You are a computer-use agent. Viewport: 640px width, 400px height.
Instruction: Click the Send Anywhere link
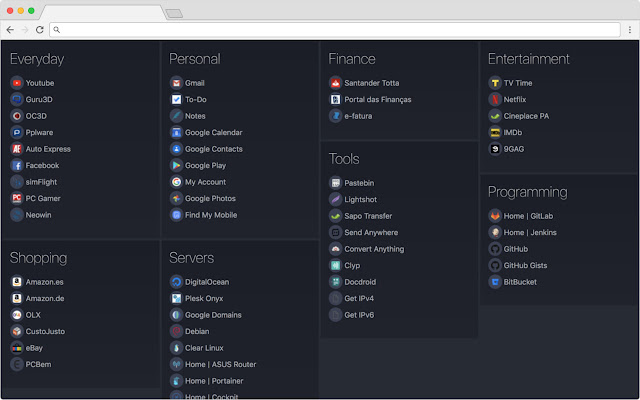pos(371,232)
